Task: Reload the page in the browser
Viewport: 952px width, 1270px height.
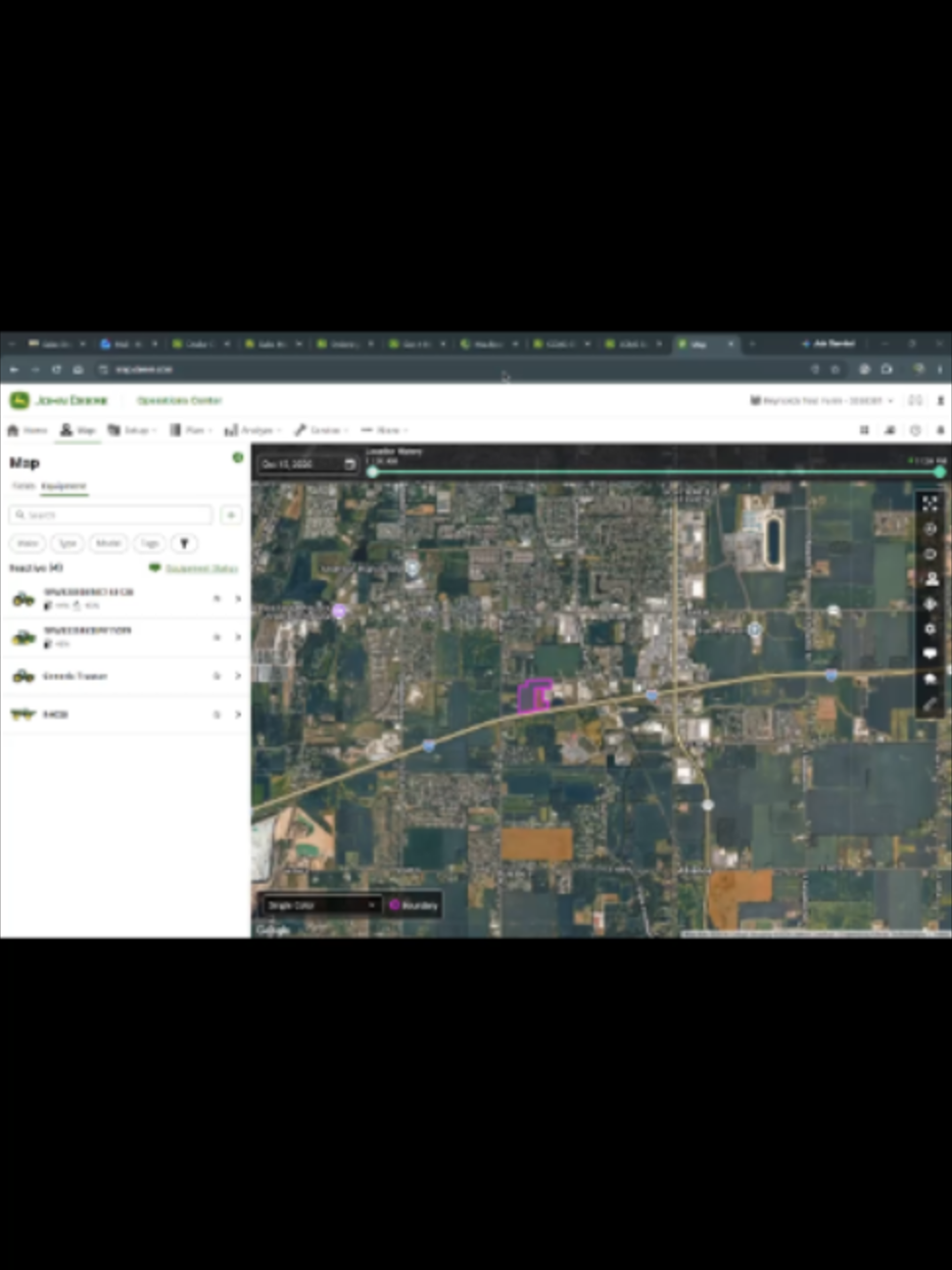Action: click(56, 369)
